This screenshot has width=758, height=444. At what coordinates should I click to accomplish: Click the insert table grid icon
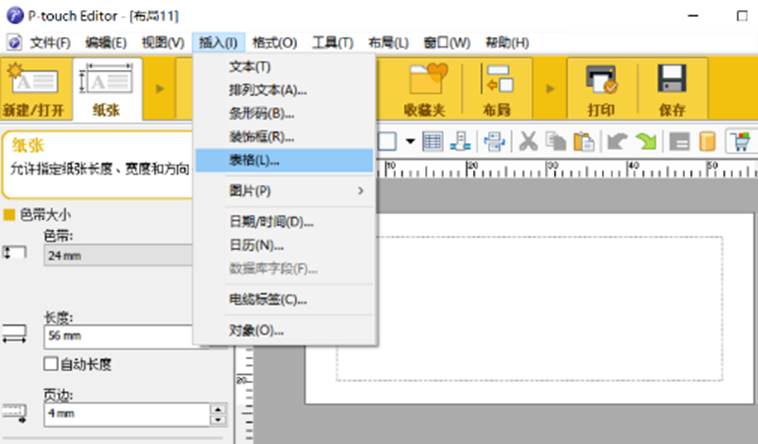(432, 142)
